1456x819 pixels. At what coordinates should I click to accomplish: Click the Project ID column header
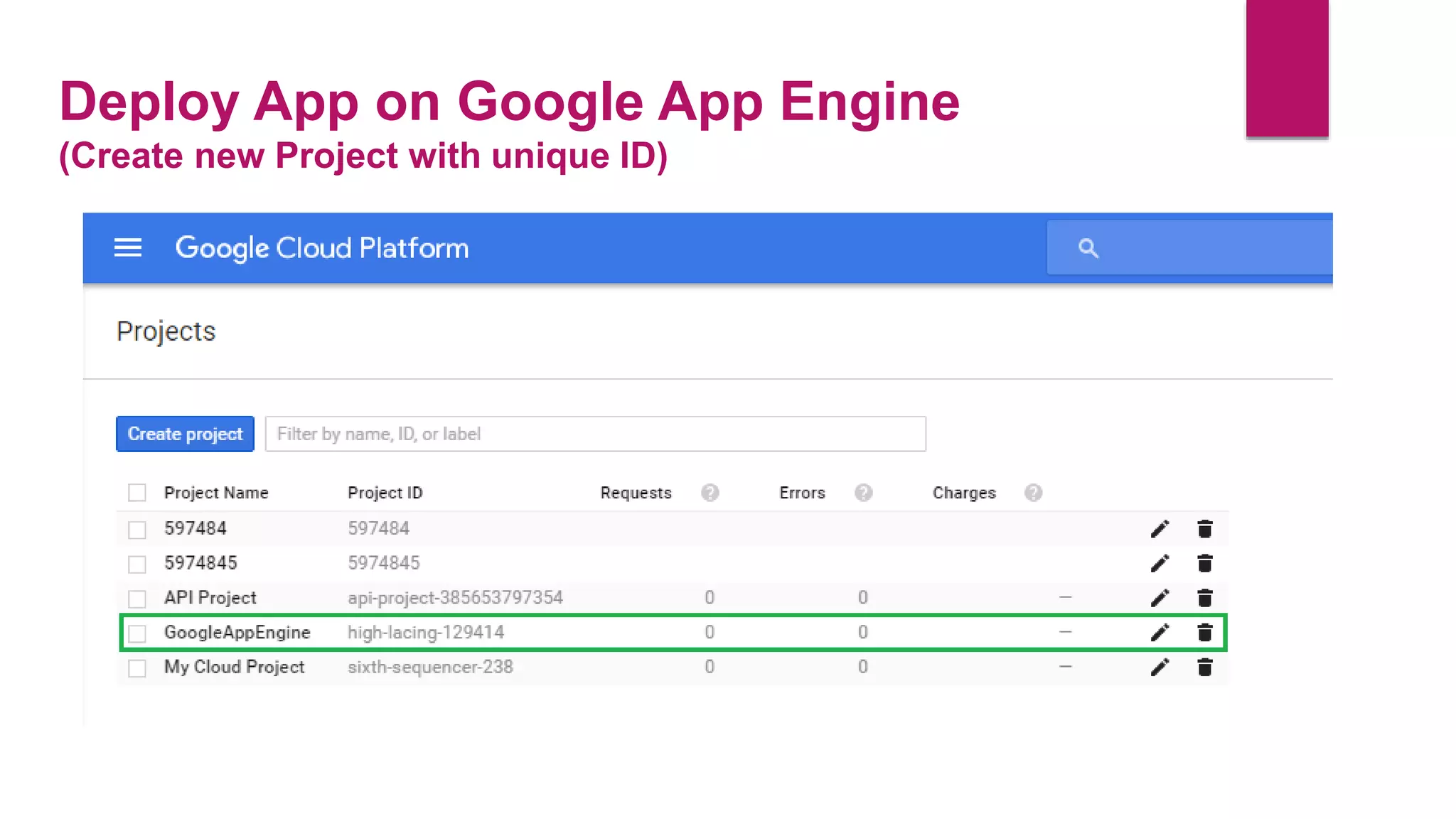pyautogui.click(x=385, y=493)
